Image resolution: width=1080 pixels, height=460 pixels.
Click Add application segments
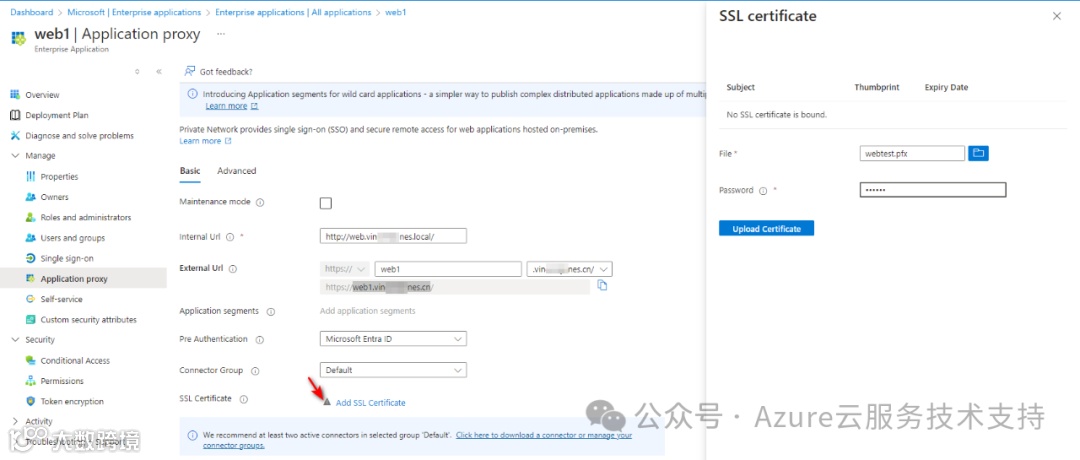[368, 311]
